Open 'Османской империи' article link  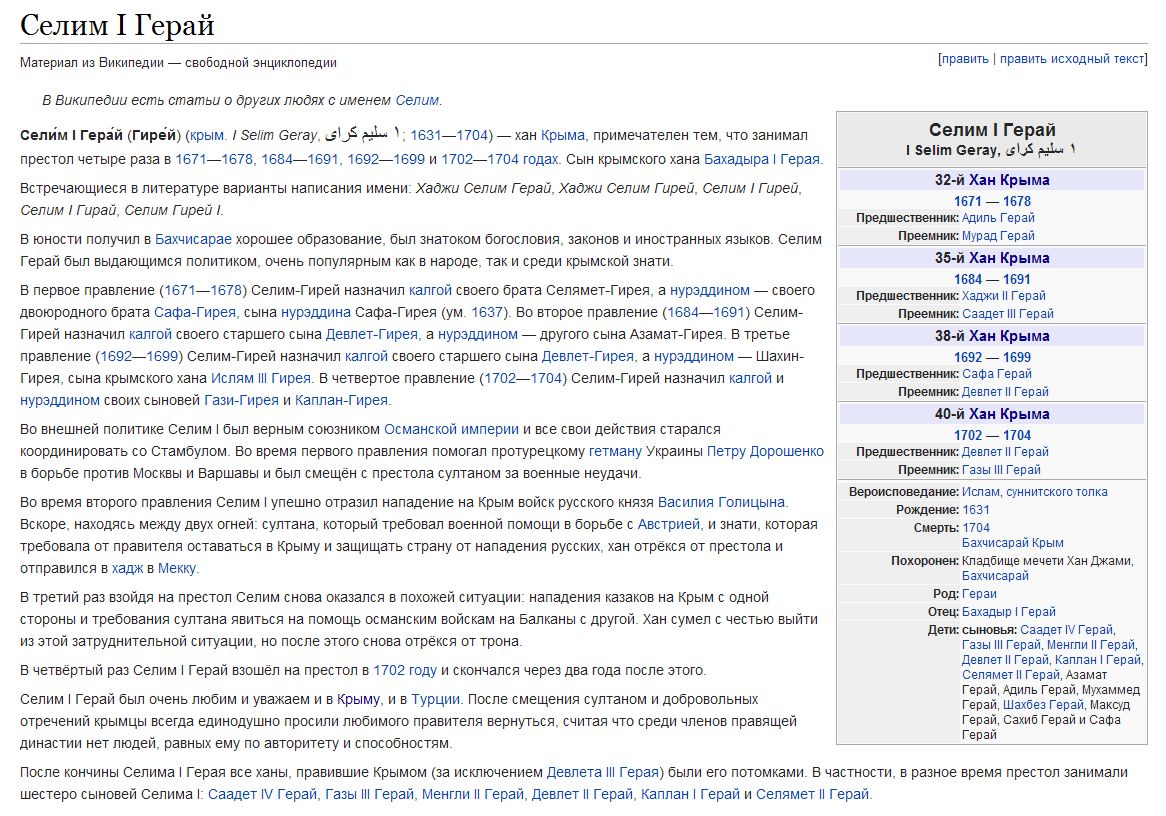click(x=451, y=429)
